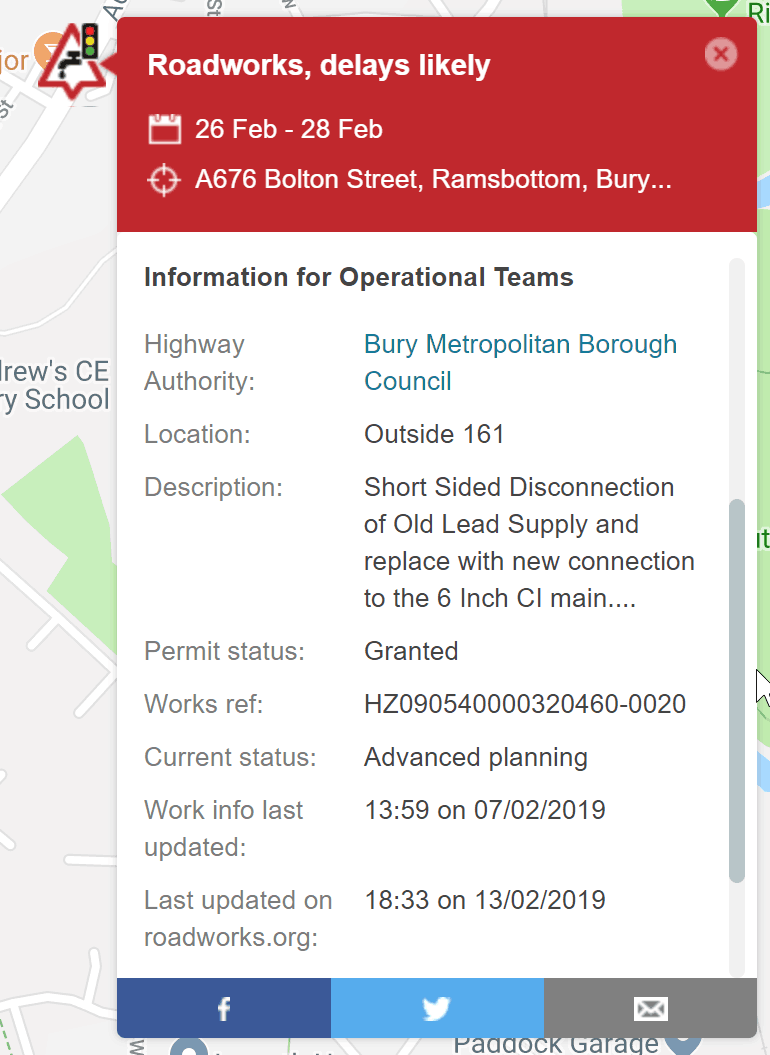Share roadworks on Facebook

tap(224, 1008)
